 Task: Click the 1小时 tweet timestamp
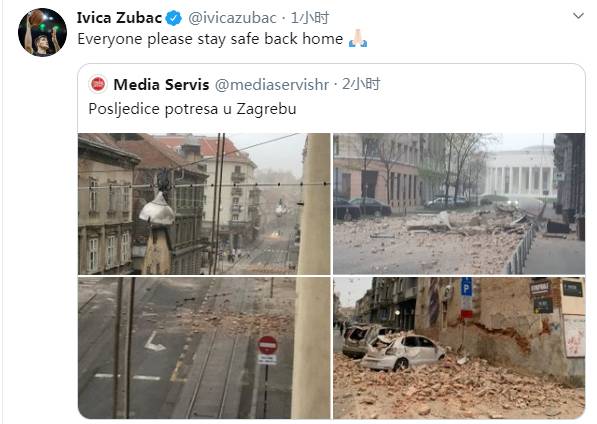[310, 18]
